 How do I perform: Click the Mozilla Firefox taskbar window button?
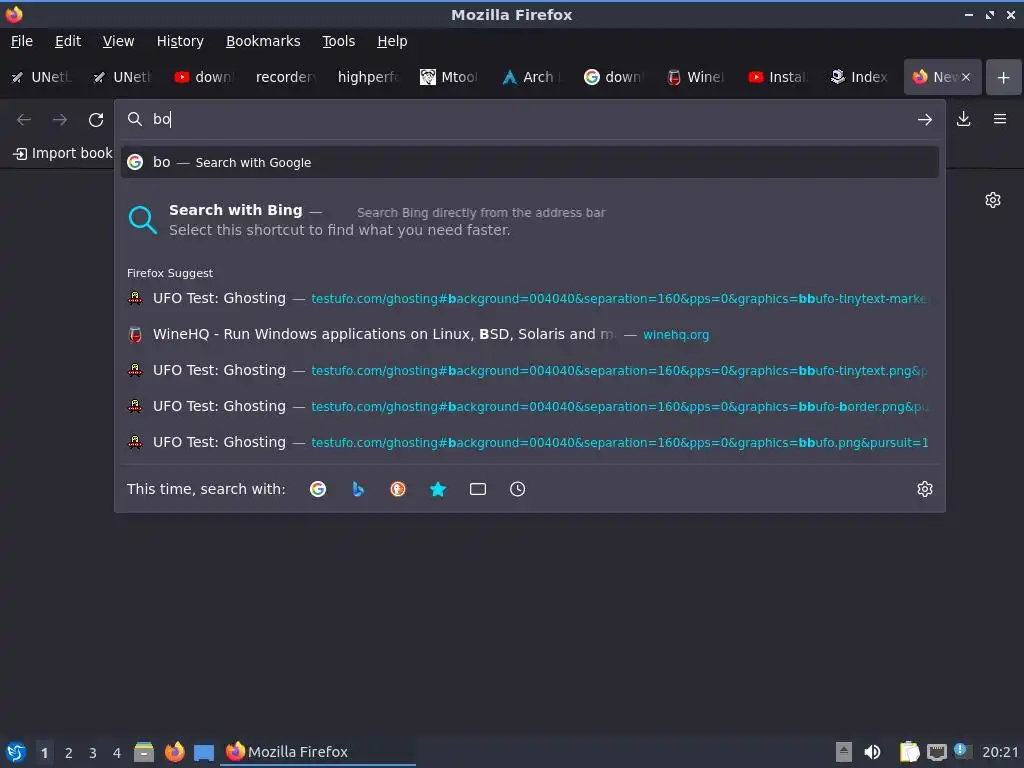(x=319, y=752)
